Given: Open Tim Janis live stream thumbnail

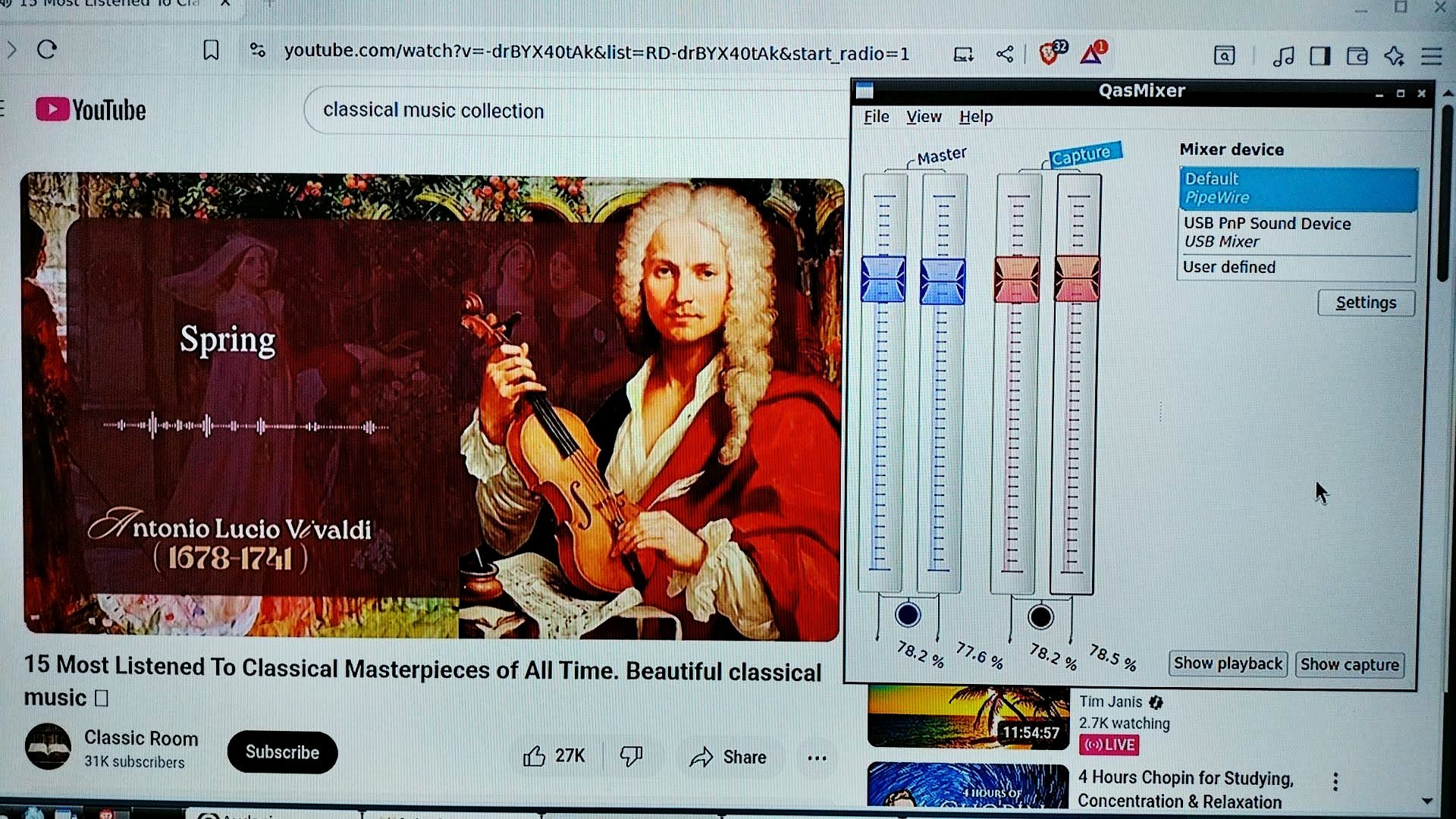Looking at the screenshot, I should (968, 717).
